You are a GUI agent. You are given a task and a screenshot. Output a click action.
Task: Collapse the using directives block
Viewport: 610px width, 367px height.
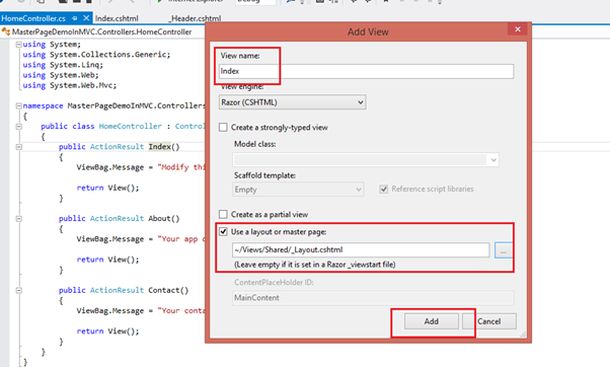pyautogui.click(x=18, y=45)
